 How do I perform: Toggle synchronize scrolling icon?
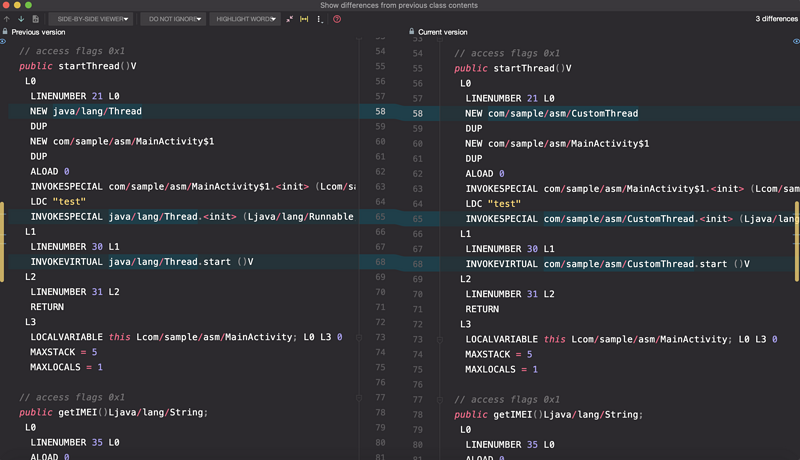[x=304, y=19]
